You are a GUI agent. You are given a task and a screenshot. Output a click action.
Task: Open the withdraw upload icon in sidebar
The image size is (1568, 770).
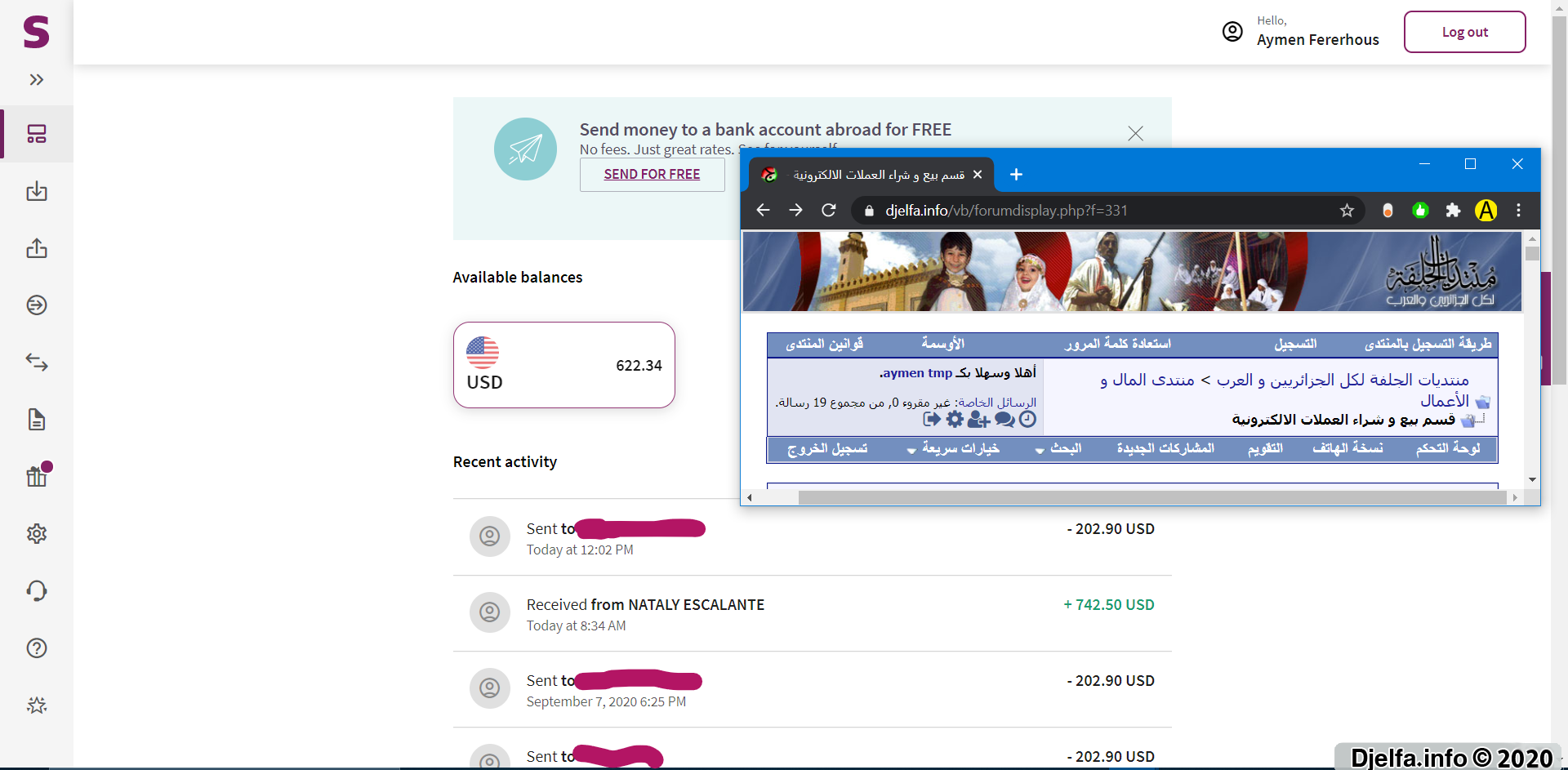tap(37, 248)
